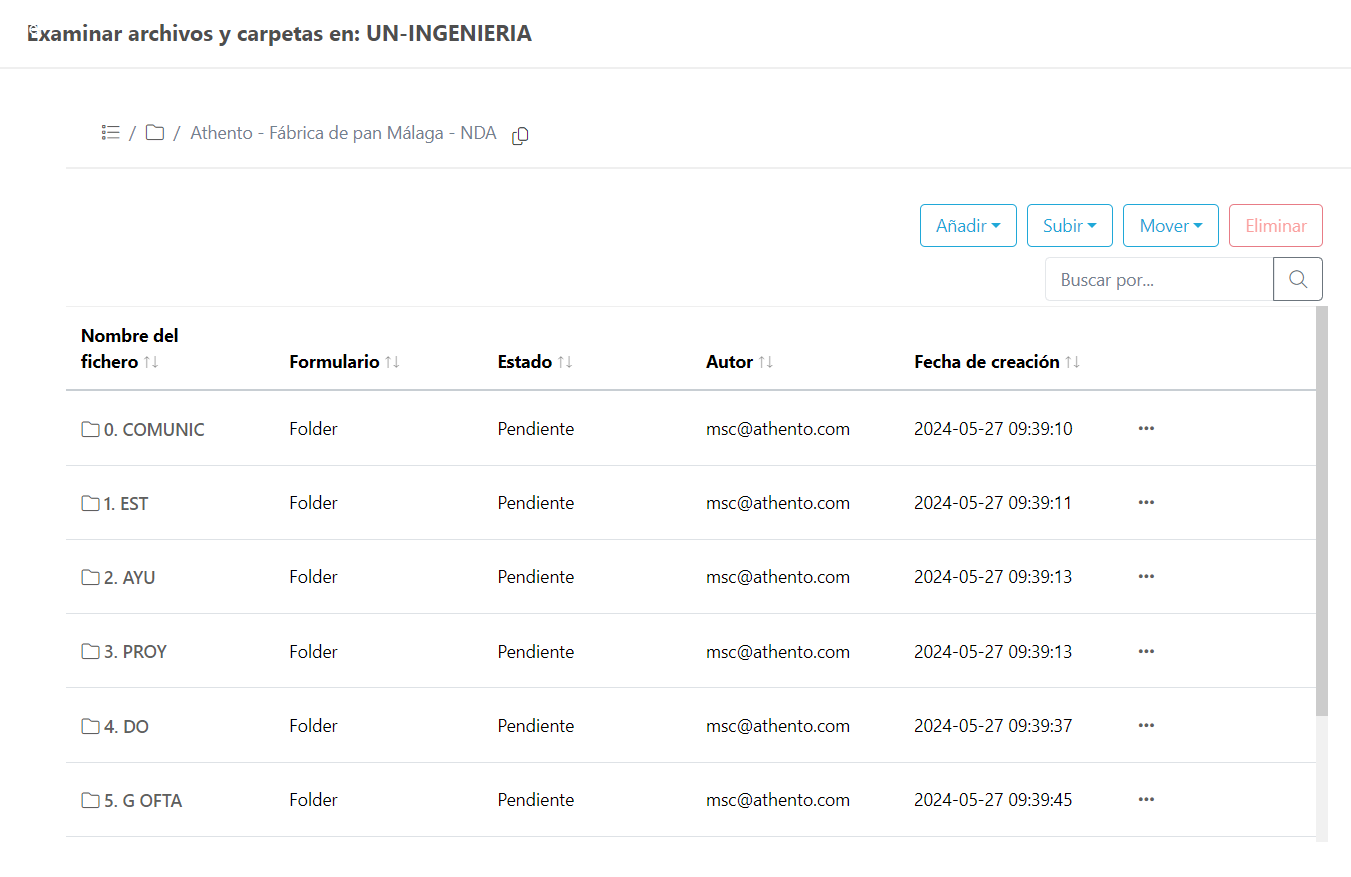
Task: Open the Subir dropdown menu
Action: (1070, 226)
